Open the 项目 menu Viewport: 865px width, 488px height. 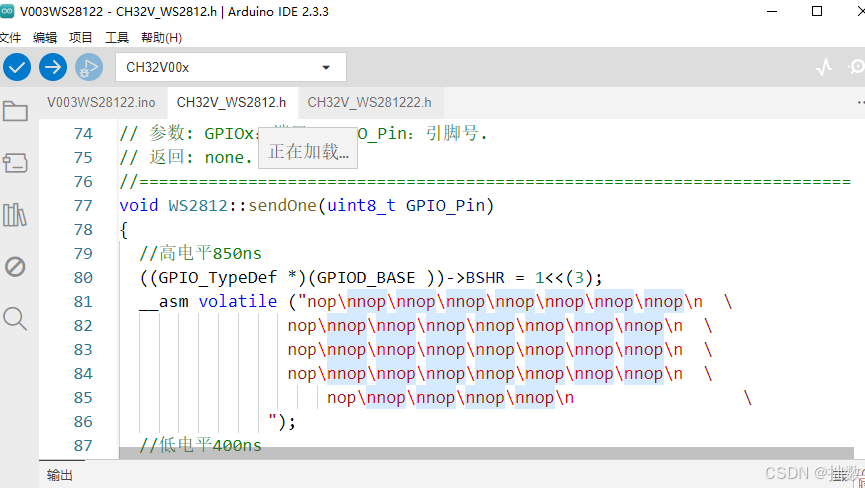[81, 37]
